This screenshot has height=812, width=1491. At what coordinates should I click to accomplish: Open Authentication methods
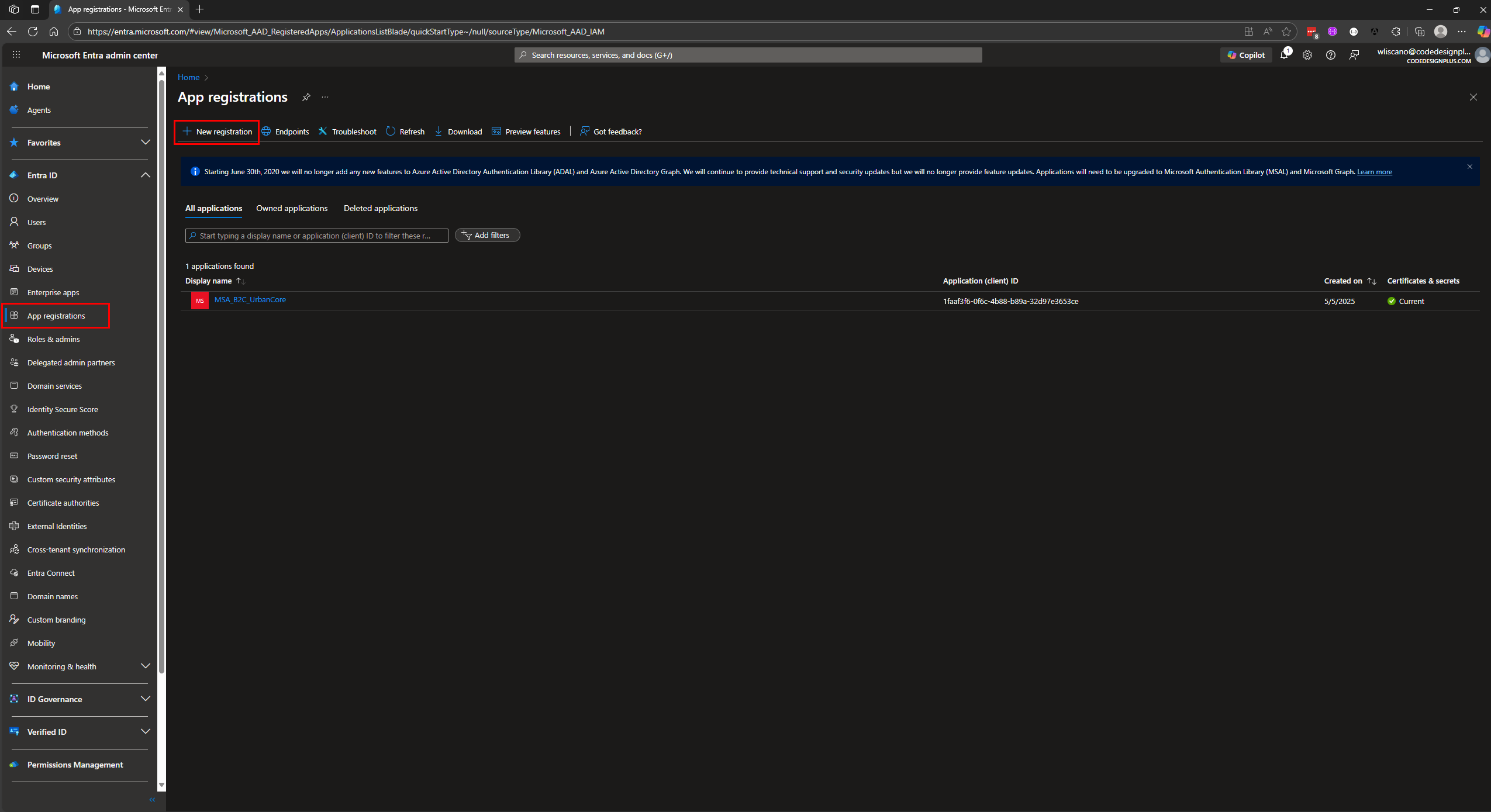68,433
